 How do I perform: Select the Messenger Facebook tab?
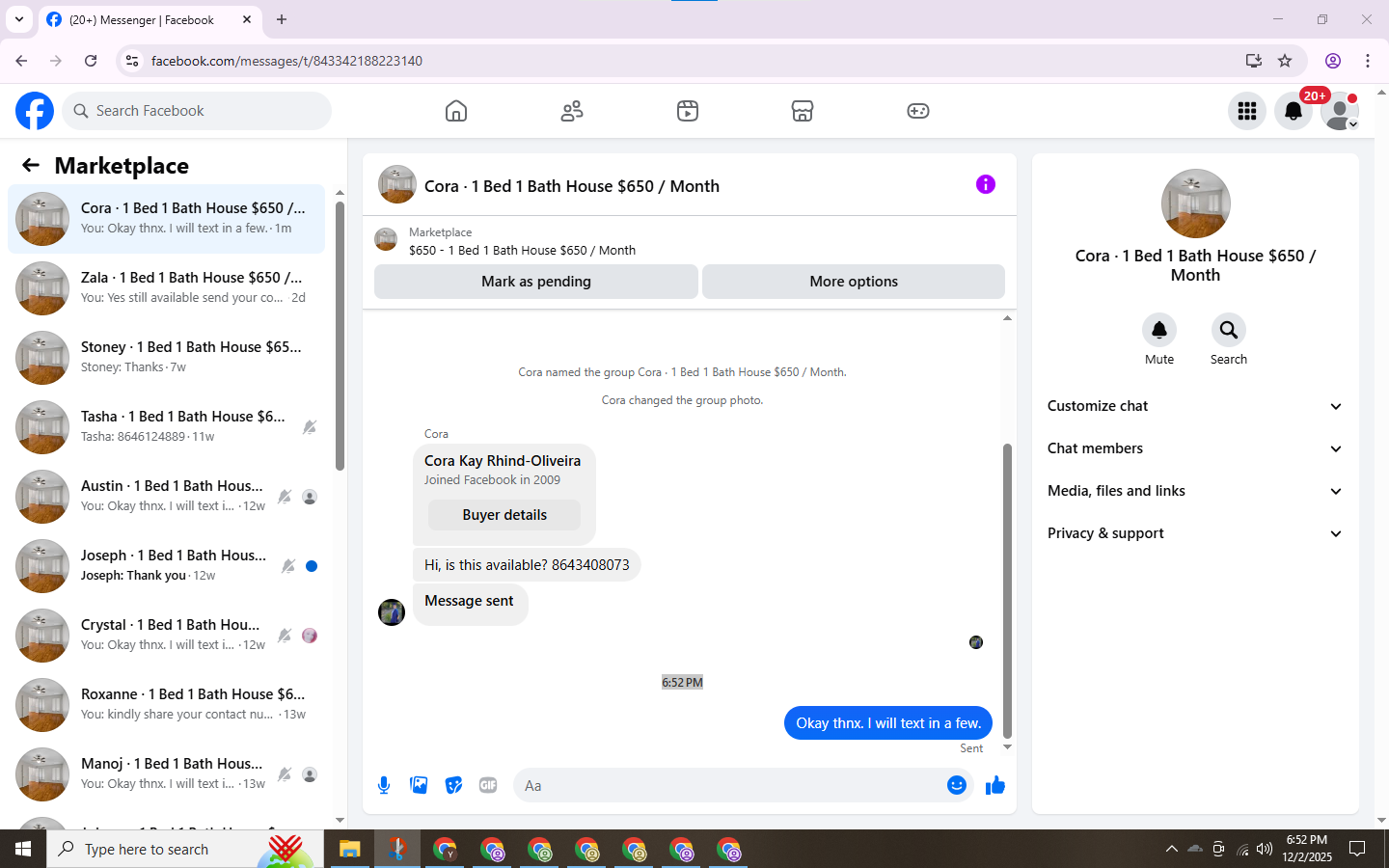(150, 19)
